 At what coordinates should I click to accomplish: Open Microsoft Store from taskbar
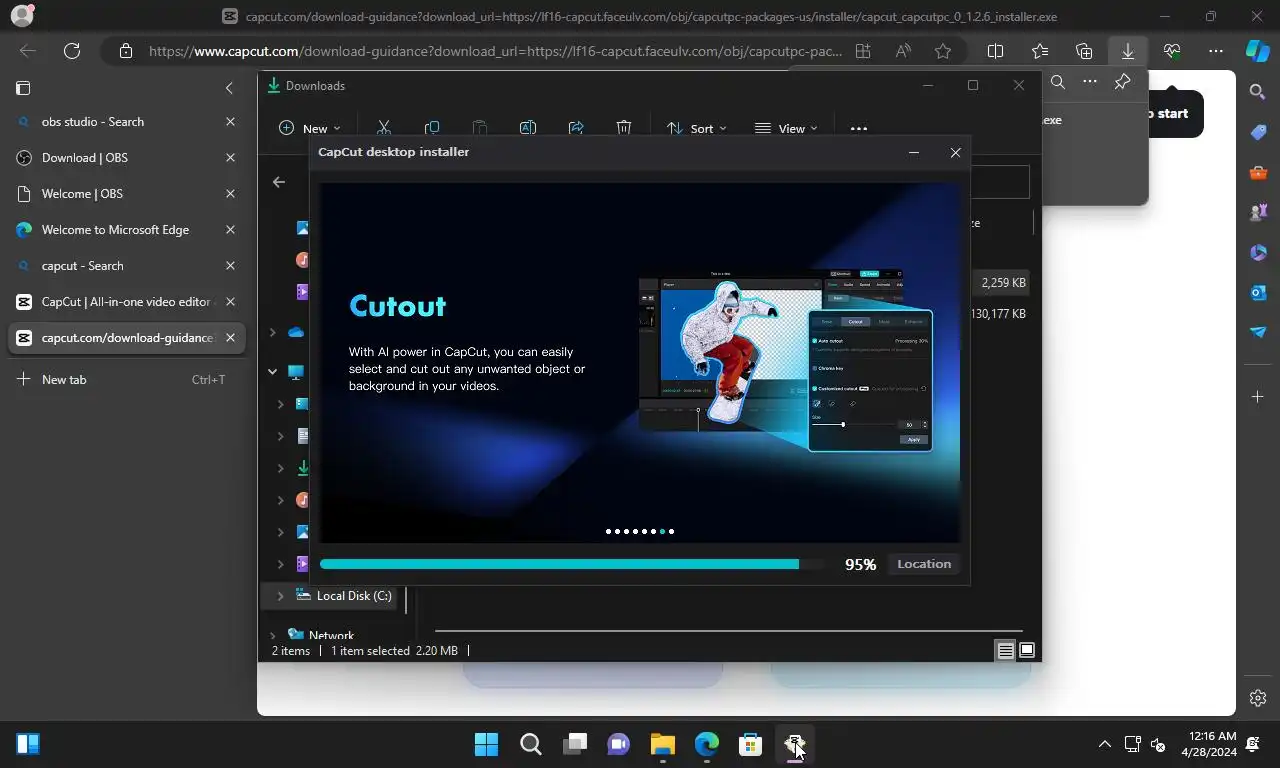[751, 744]
